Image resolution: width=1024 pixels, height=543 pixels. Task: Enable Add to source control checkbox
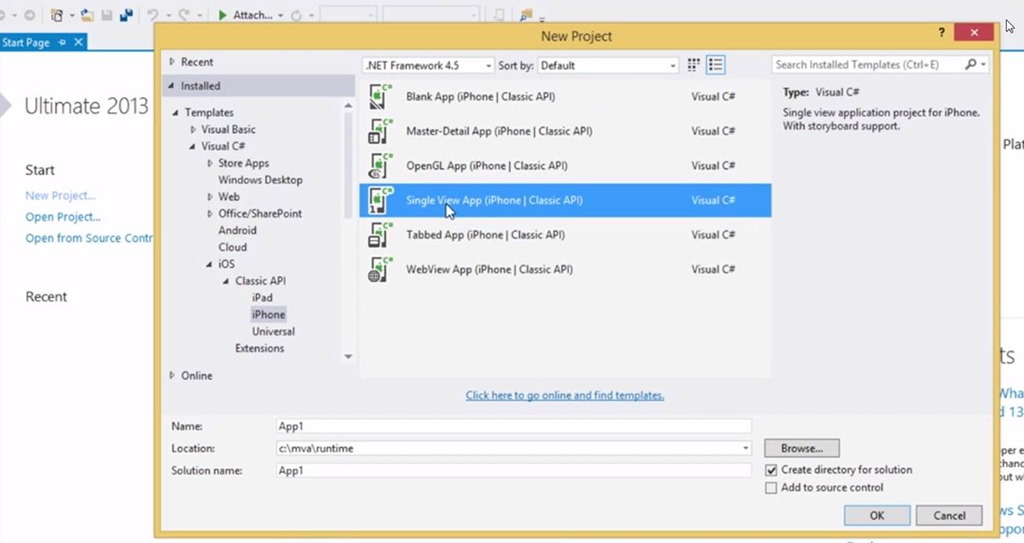point(771,488)
